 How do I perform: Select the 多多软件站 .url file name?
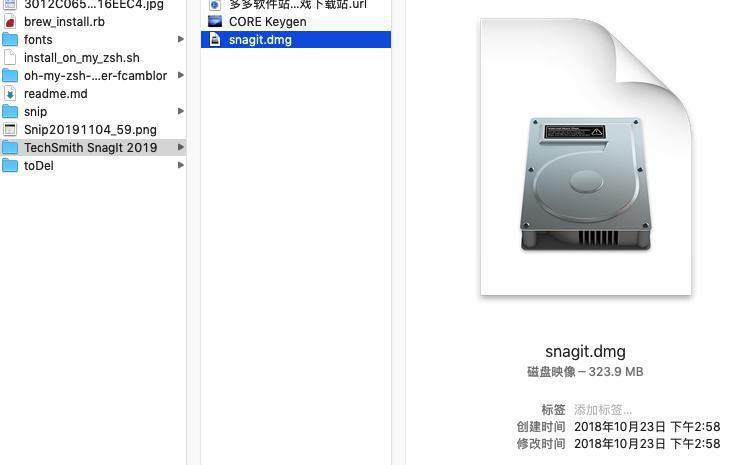click(298, 5)
